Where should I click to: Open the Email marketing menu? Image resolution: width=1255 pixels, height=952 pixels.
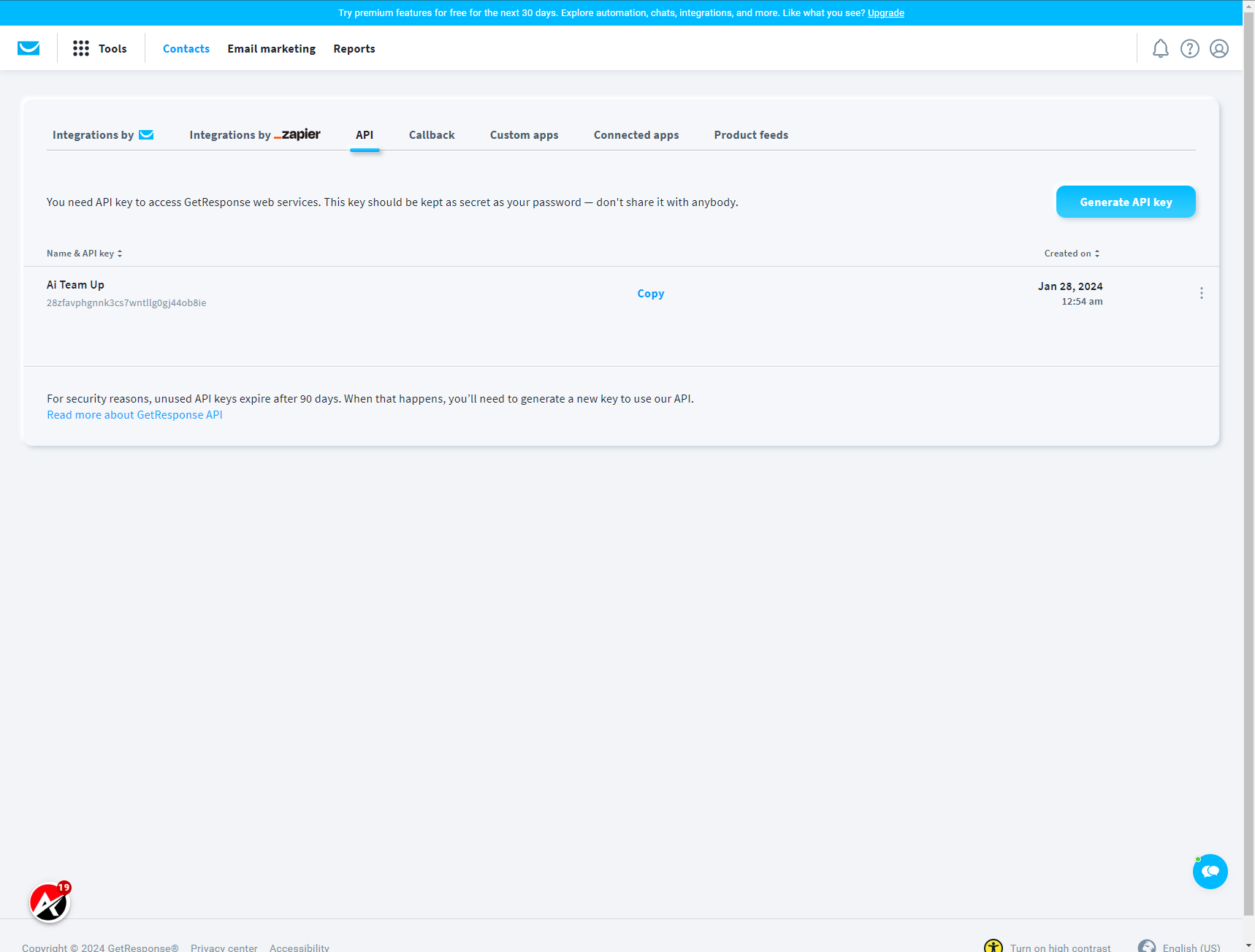[272, 48]
